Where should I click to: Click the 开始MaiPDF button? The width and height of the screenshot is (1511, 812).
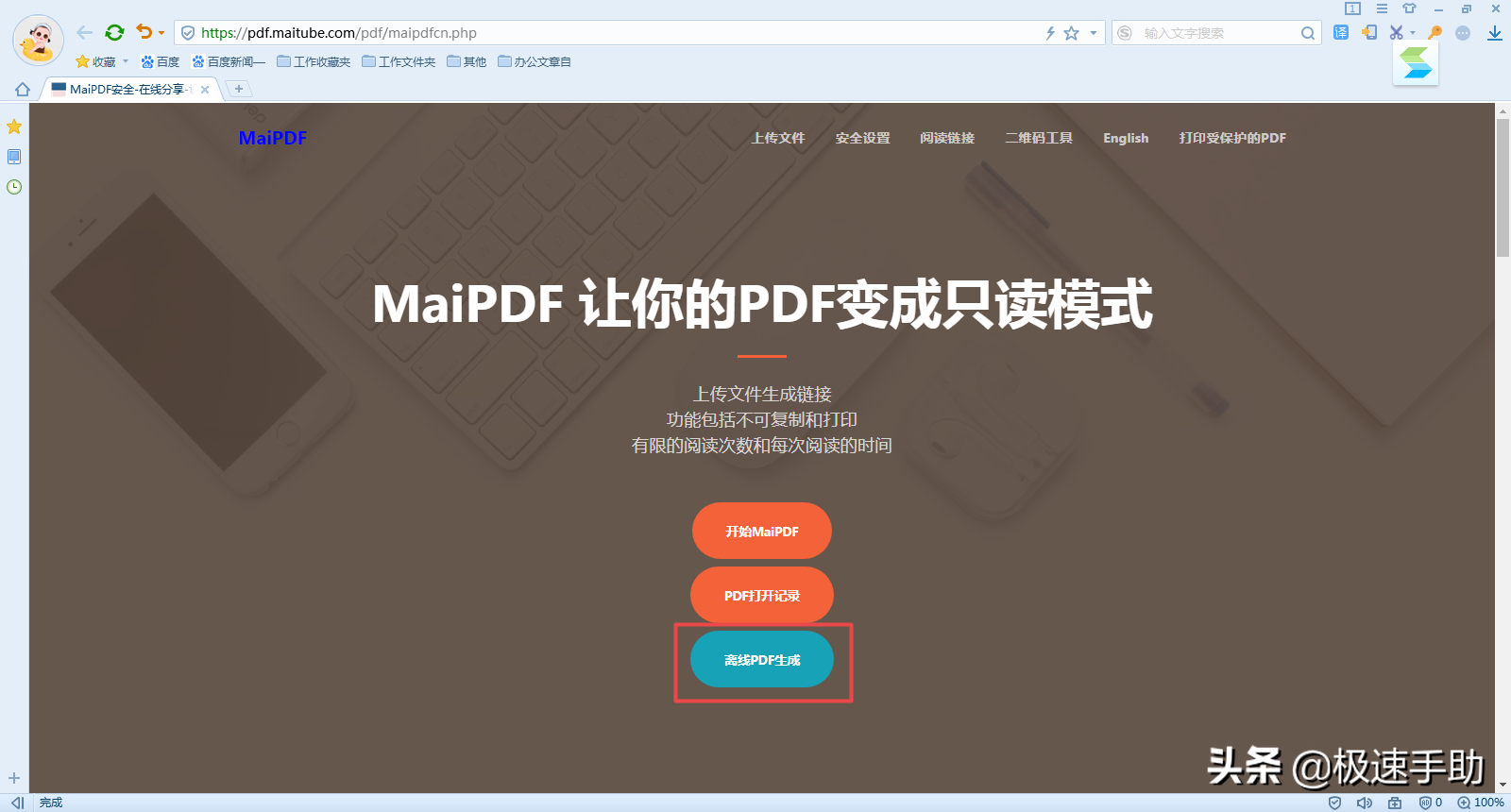762,531
